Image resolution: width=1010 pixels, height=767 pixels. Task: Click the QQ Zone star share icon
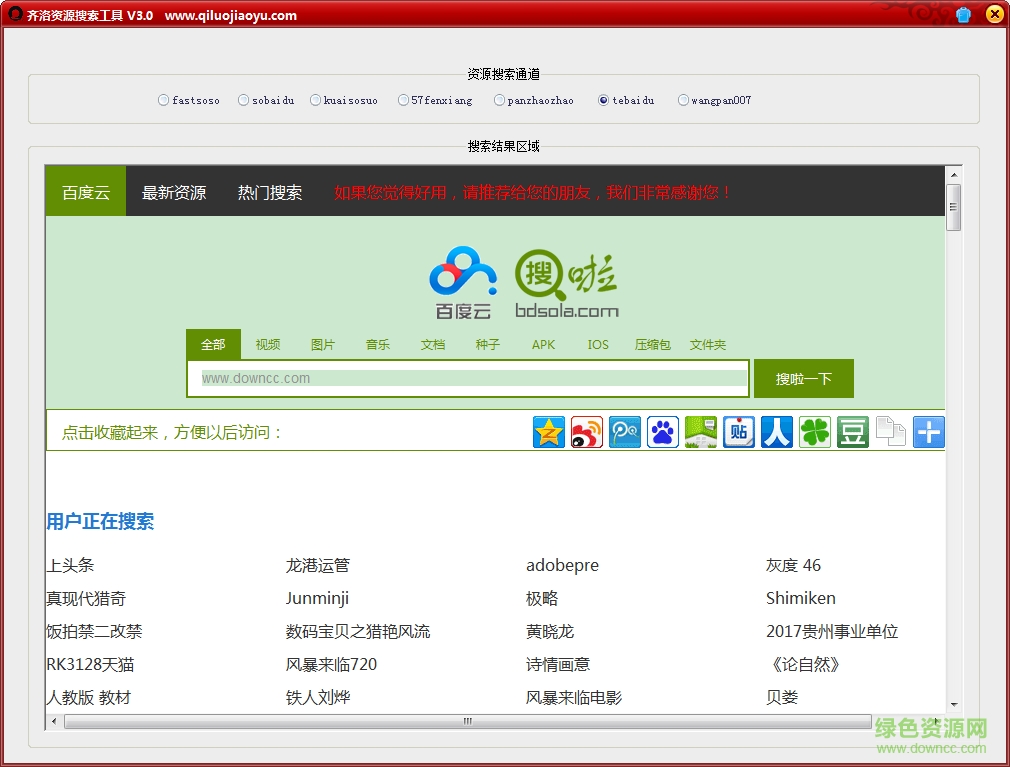point(548,431)
